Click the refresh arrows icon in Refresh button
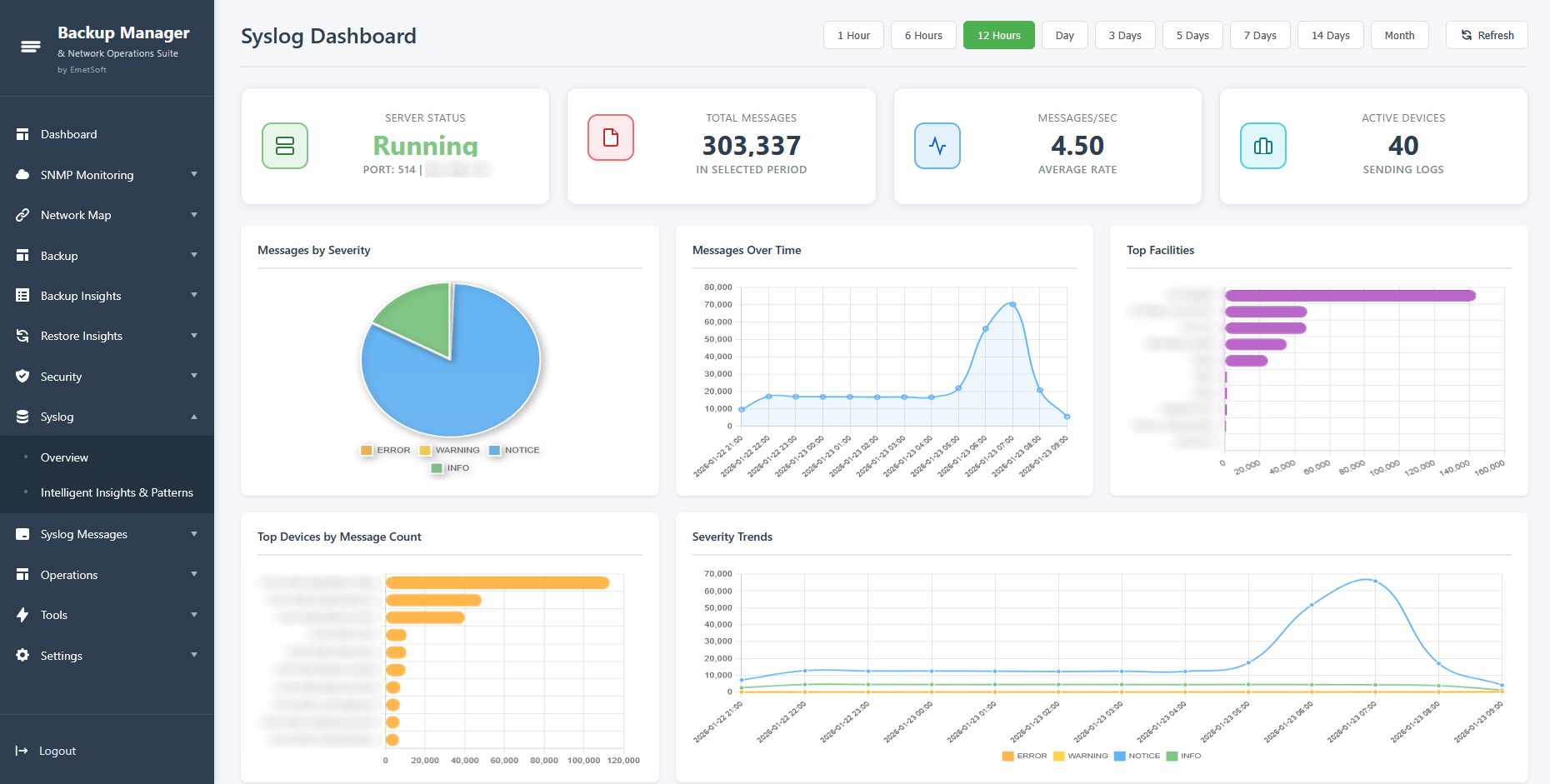 point(1467,36)
